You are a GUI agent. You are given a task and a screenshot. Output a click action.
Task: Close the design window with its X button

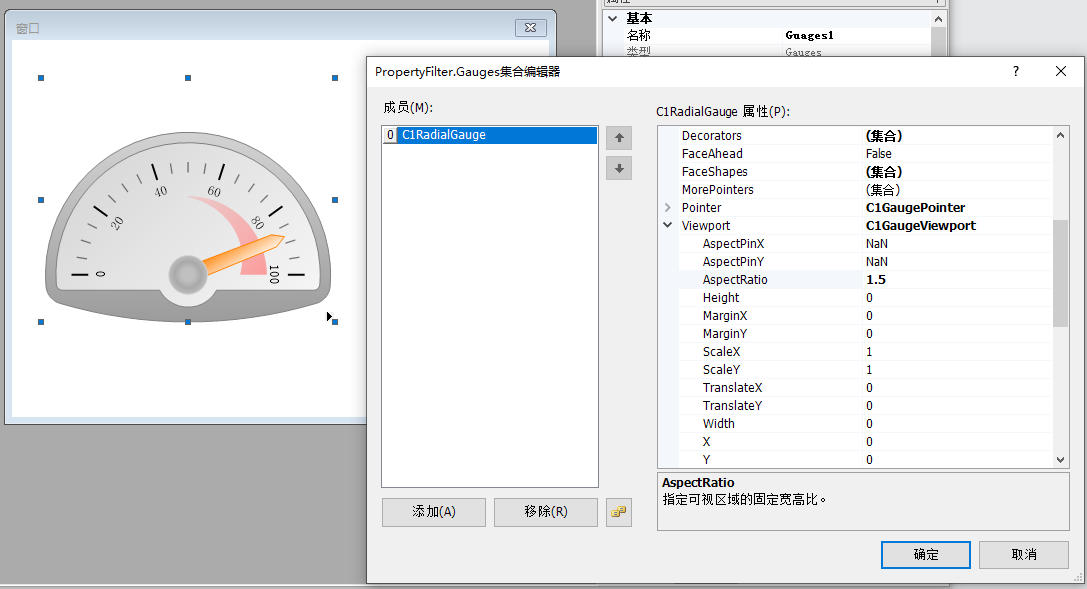tap(531, 28)
